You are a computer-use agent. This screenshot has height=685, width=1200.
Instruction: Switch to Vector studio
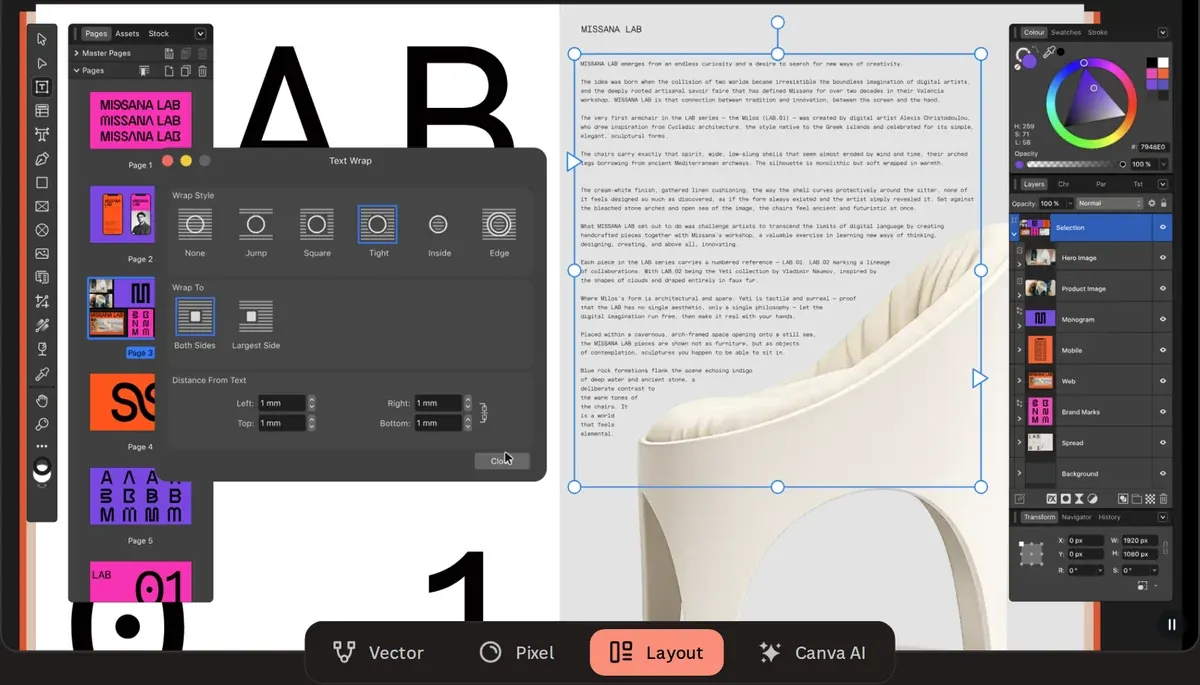tap(379, 653)
